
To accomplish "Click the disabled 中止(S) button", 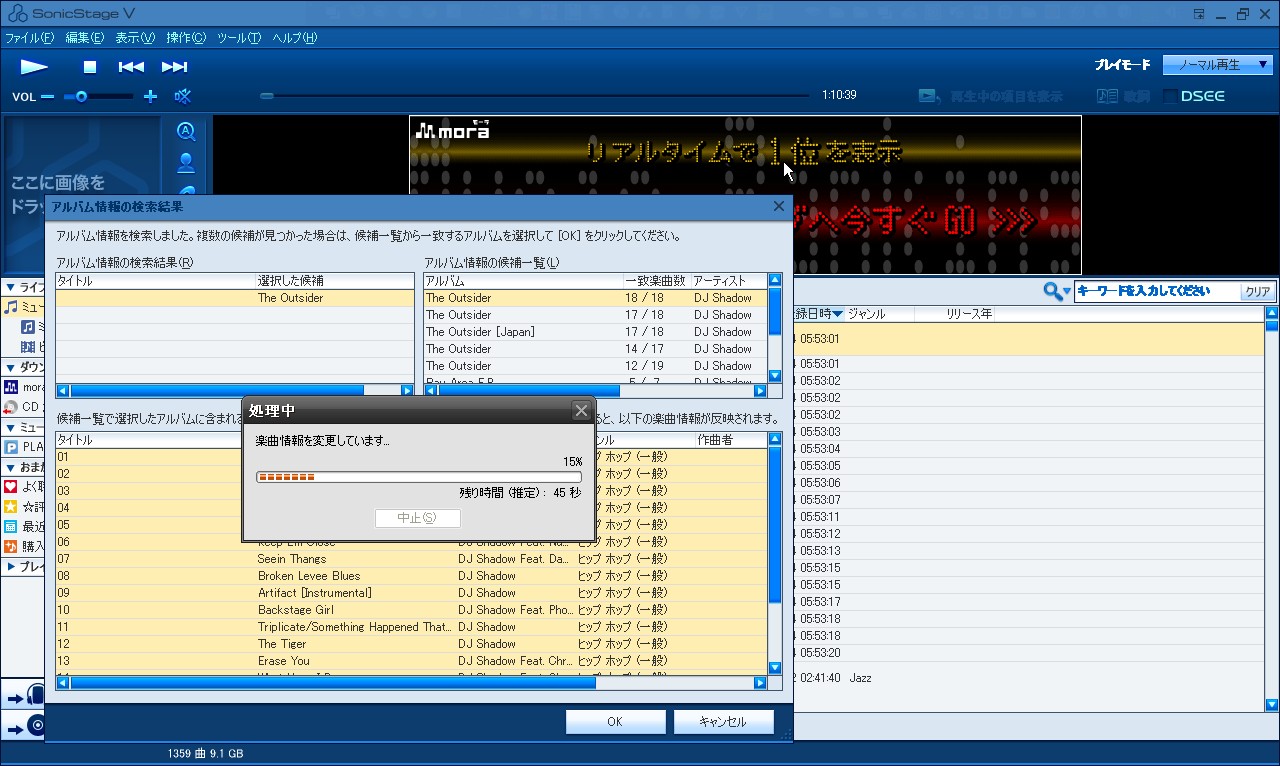I will (x=417, y=518).
